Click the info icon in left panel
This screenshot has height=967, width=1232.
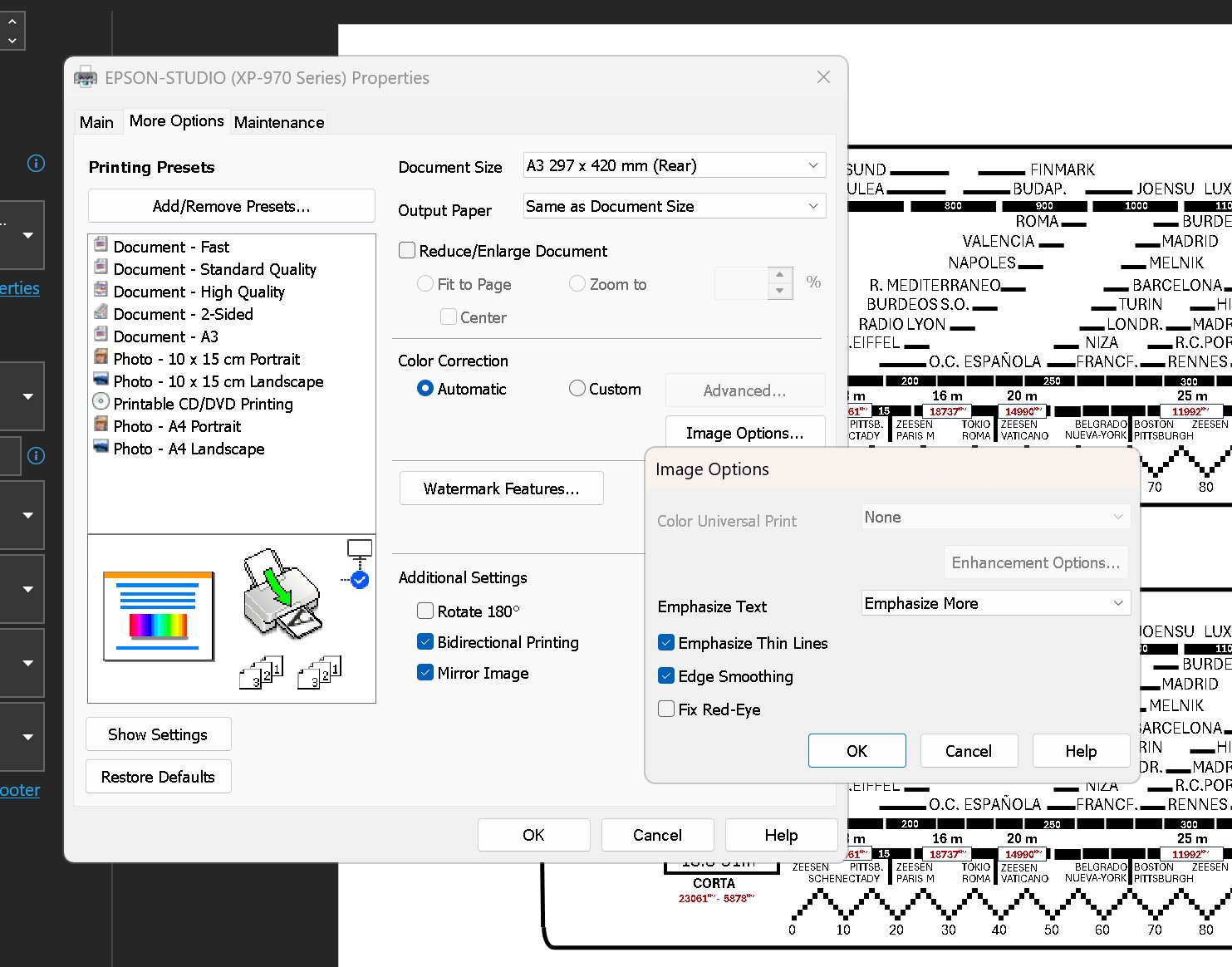[36, 163]
